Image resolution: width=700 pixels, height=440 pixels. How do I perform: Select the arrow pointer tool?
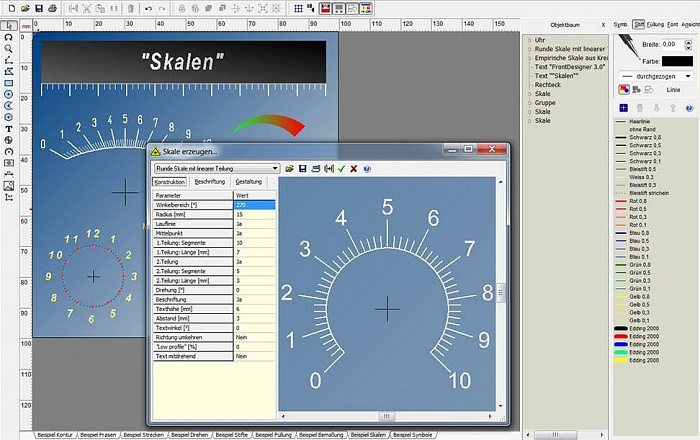tap(9, 24)
